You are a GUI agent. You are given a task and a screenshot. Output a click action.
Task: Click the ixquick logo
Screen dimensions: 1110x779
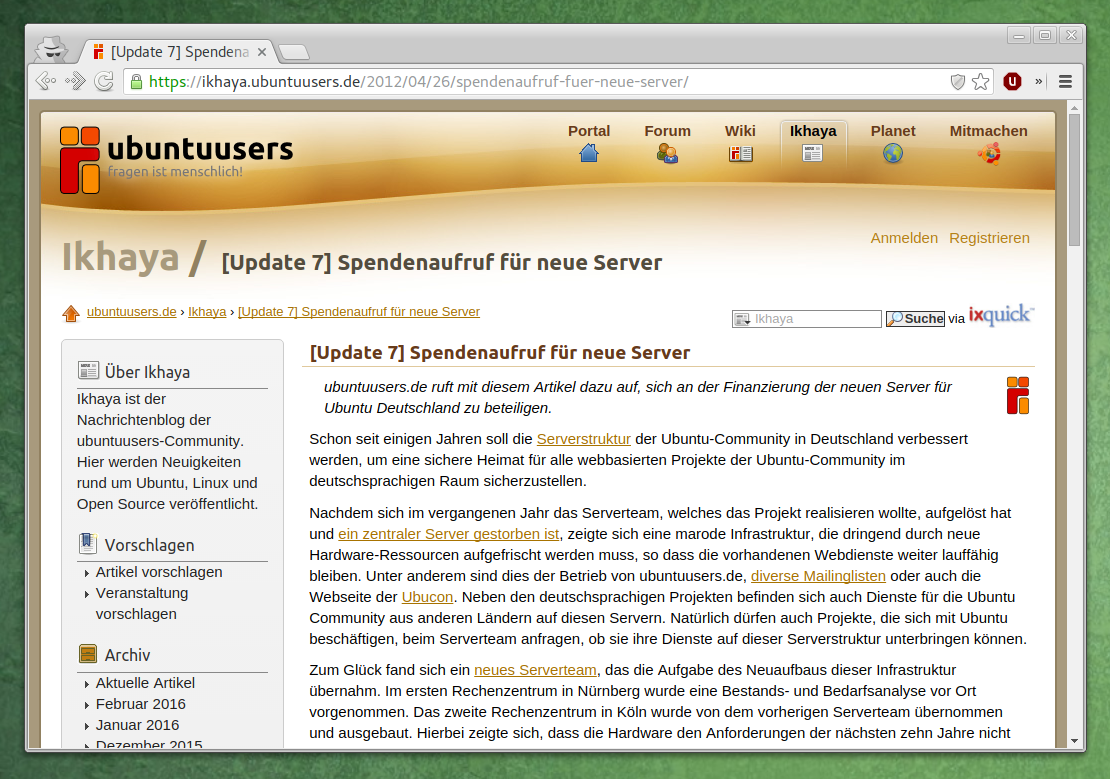coord(1001,314)
